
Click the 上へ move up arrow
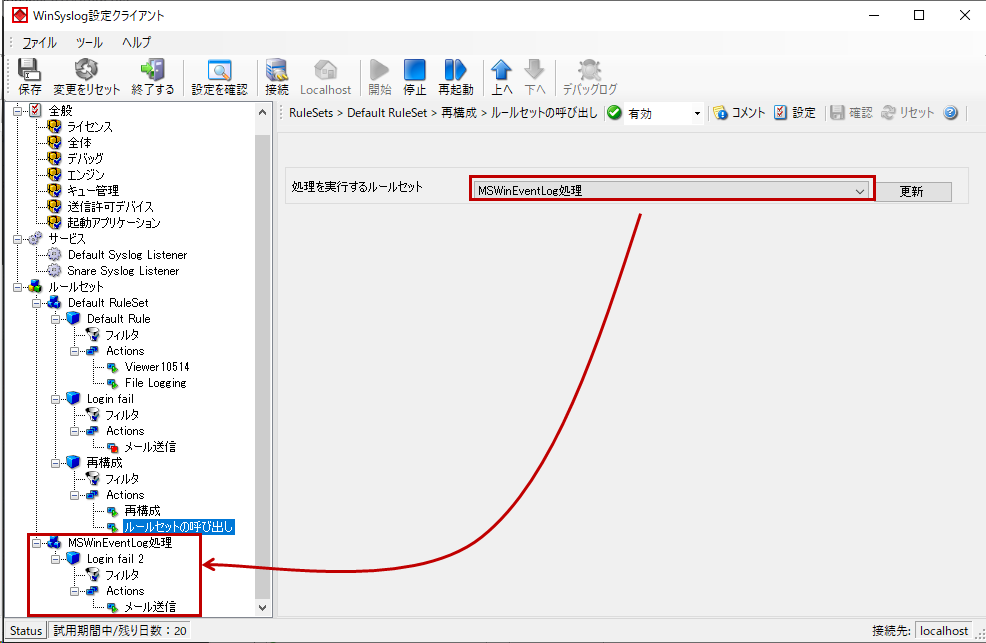pos(501,70)
